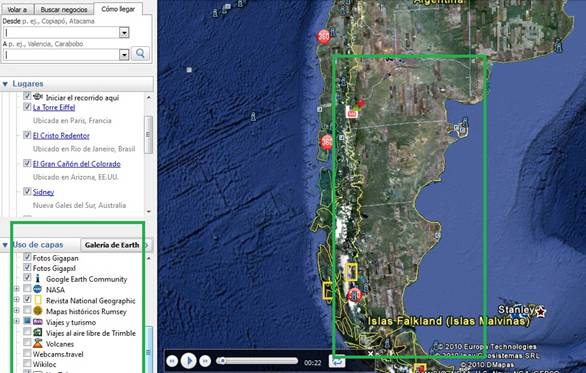
Task: Expand the NASA layer tree node
Action: pos(16,289)
